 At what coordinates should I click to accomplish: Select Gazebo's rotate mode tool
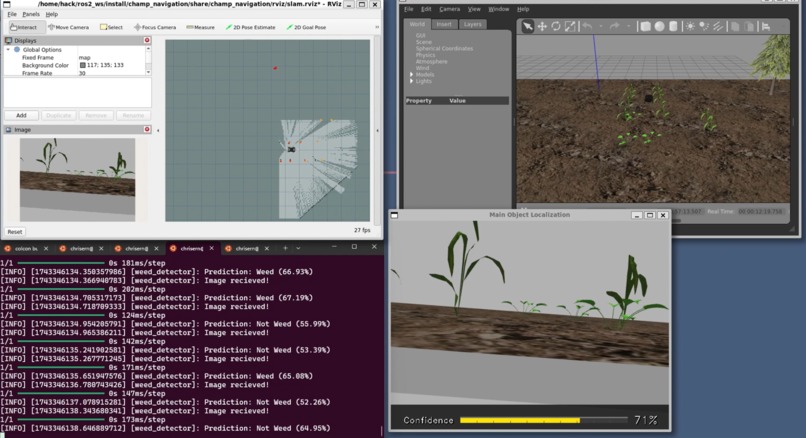556,26
